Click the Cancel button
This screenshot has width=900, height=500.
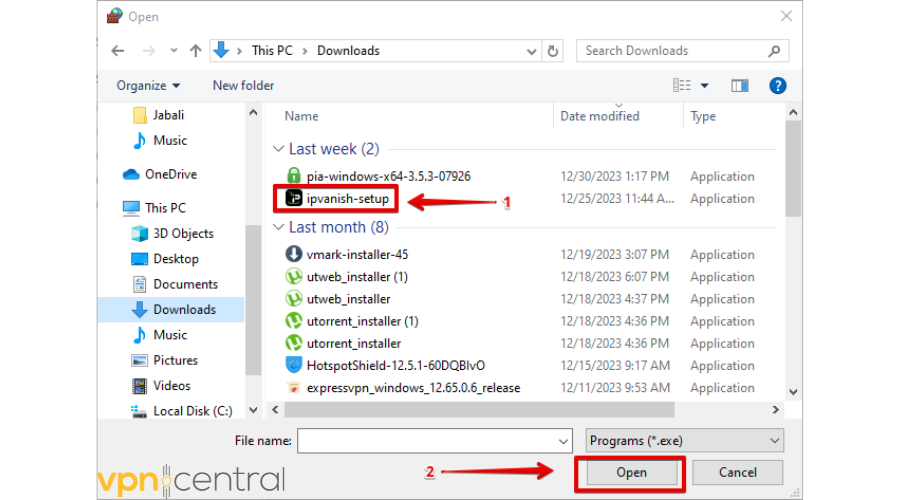point(737,473)
